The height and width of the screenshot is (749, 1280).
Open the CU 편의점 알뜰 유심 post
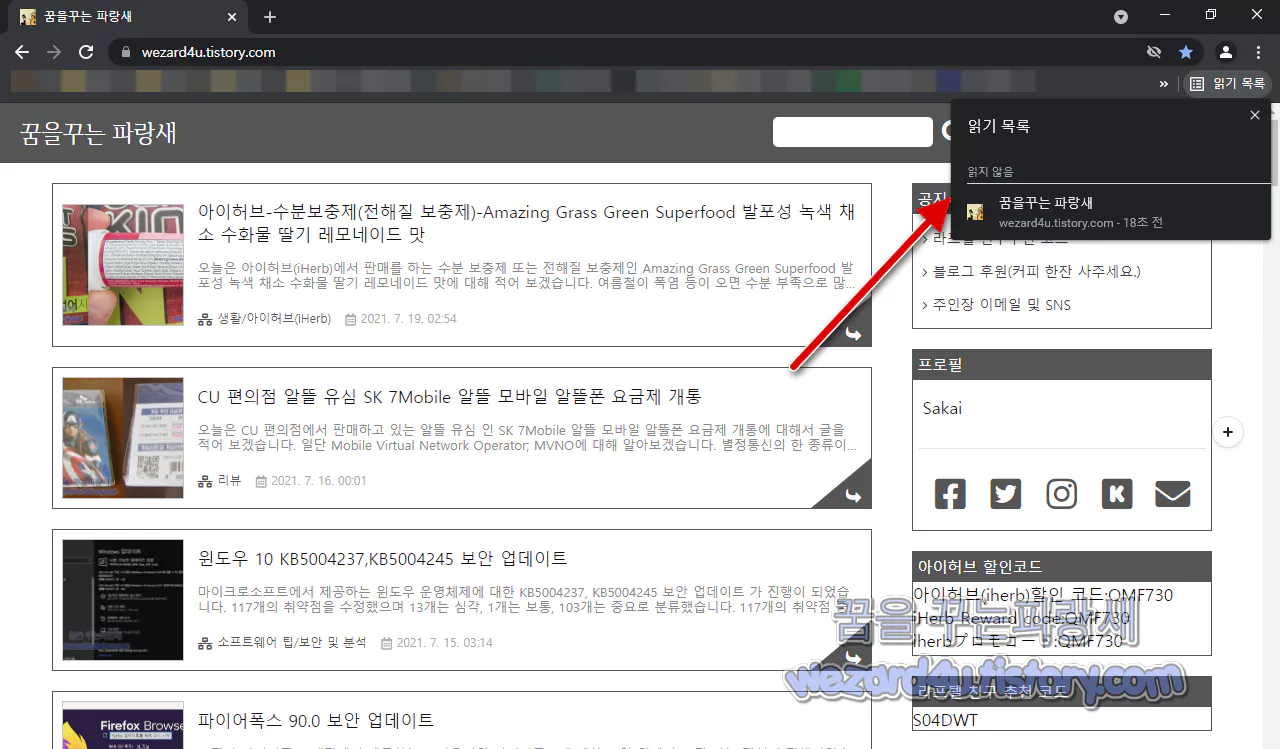tap(450, 397)
